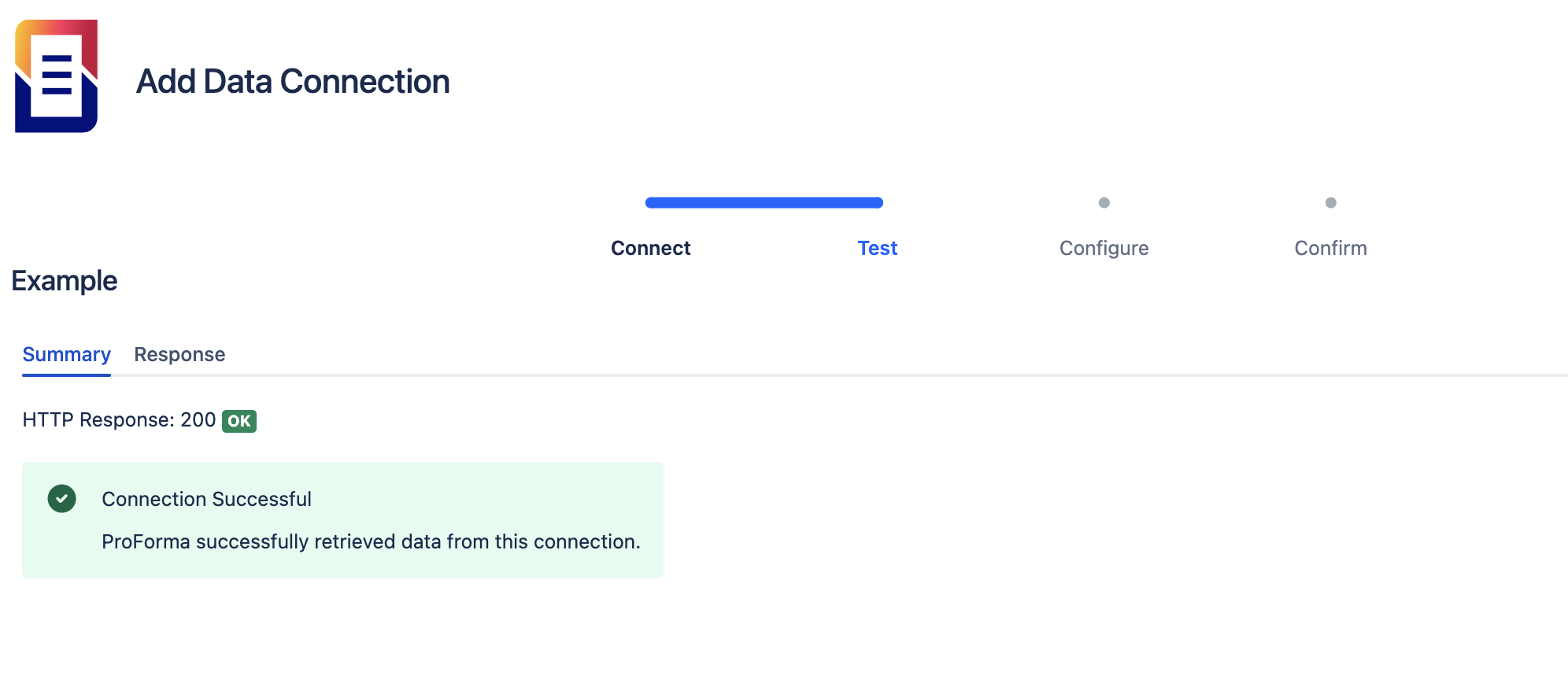Click the filled progress bar between Connect and Test
The width and height of the screenshot is (1568, 683).
click(763, 202)
